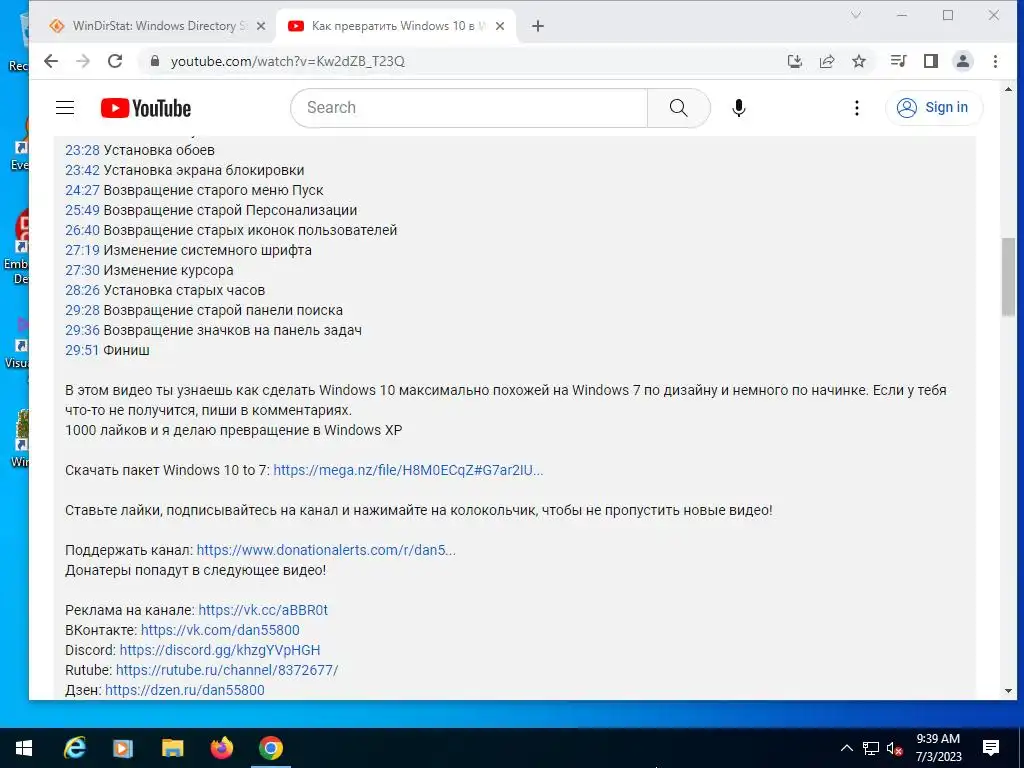Jump to timestamp 28:26
1024x768 pixels.
[82, 290]
